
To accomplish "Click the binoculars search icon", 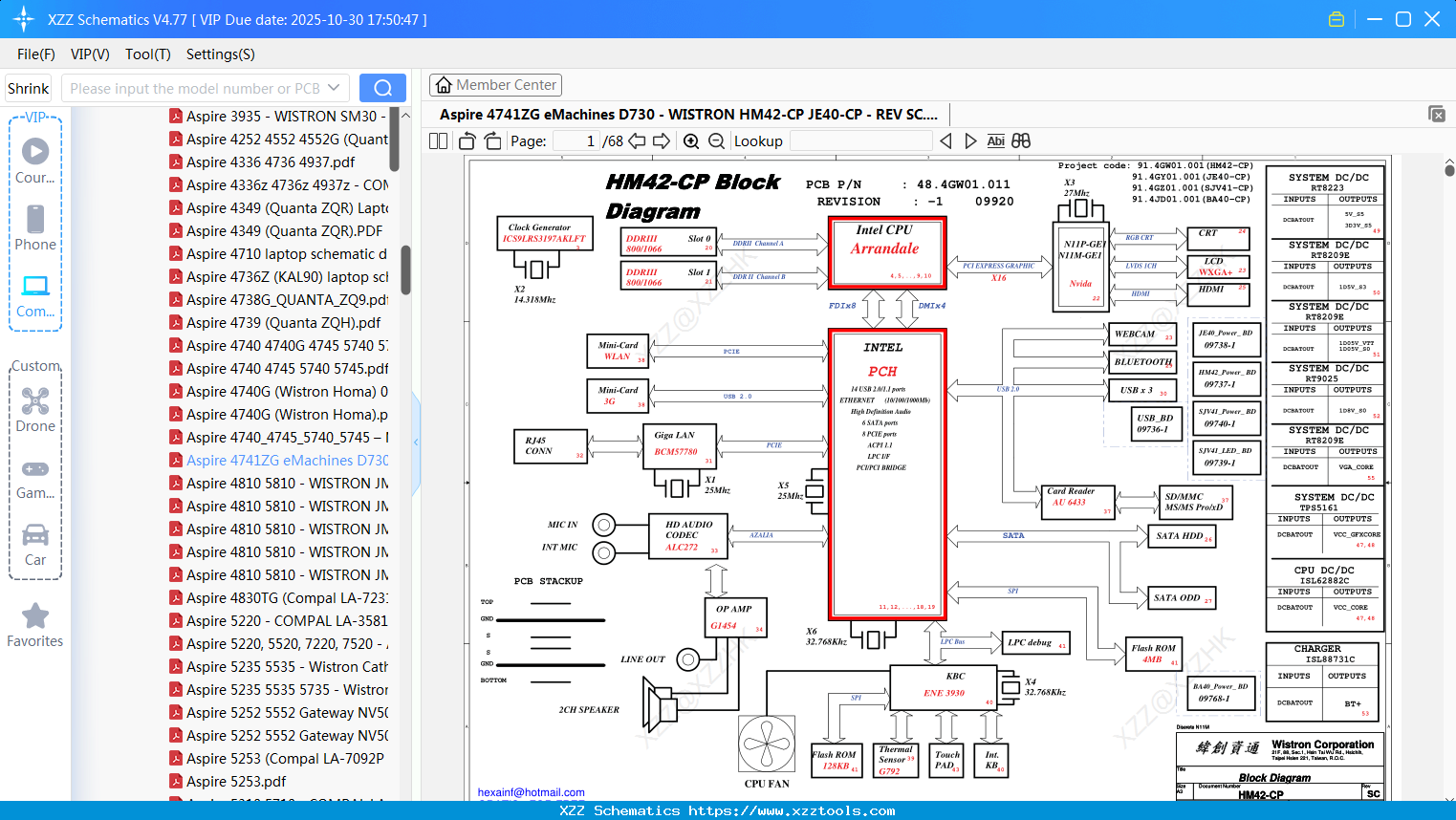I will [x=1021, y=140].
